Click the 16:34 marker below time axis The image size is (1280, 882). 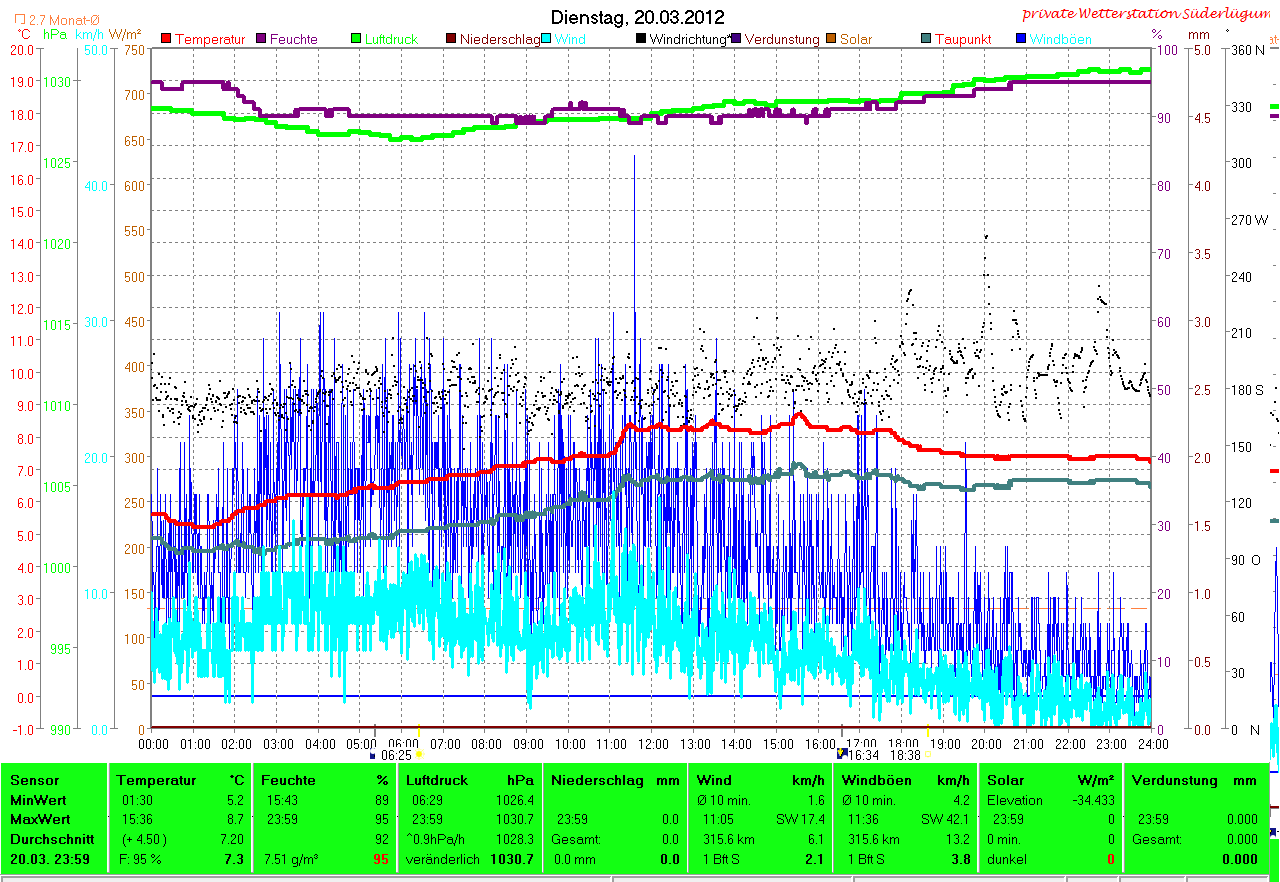pos(861,756)
